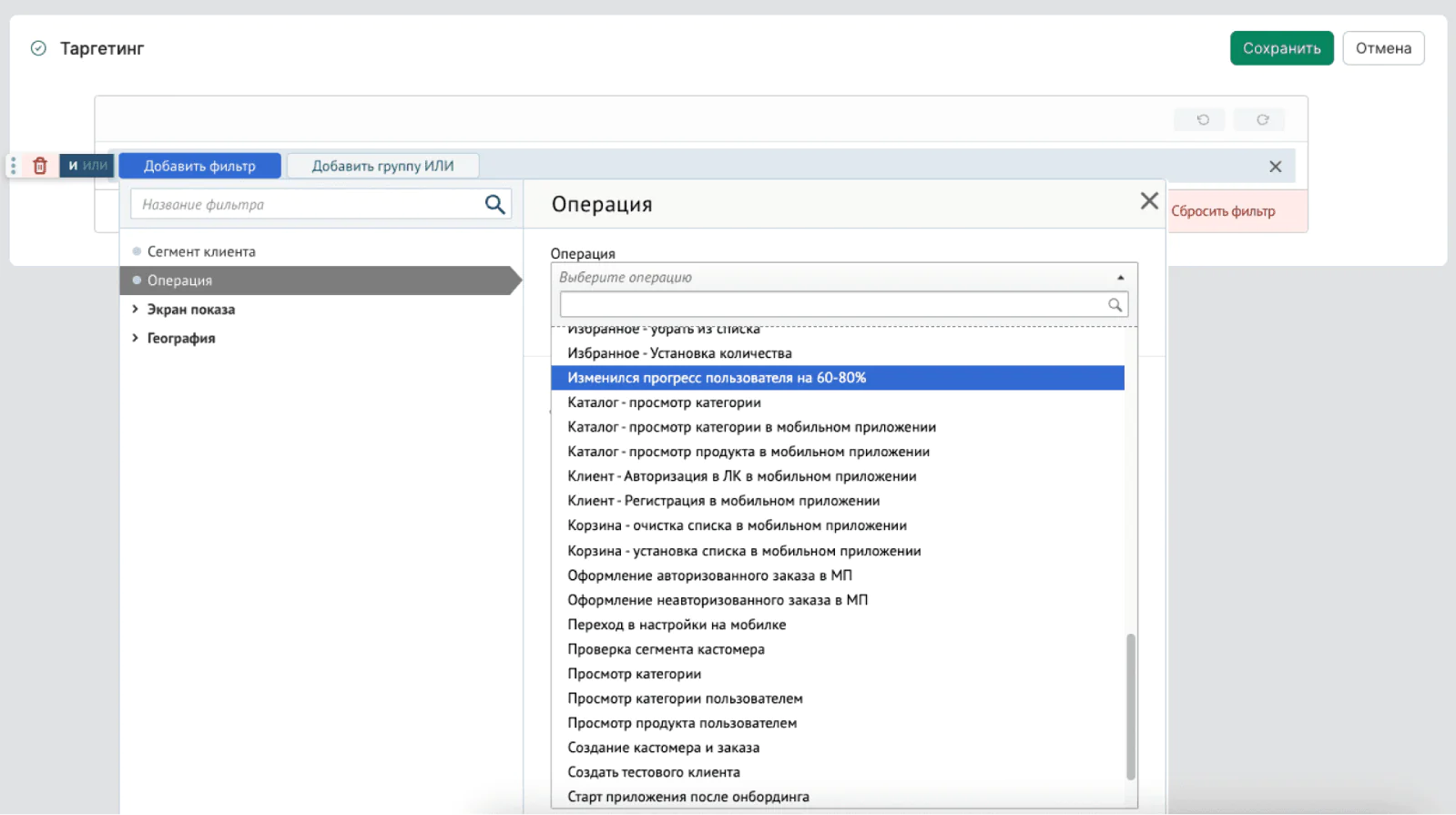Click the Добавить фильтр button
Screen dimensions: 1456x815
click(199, 166)
